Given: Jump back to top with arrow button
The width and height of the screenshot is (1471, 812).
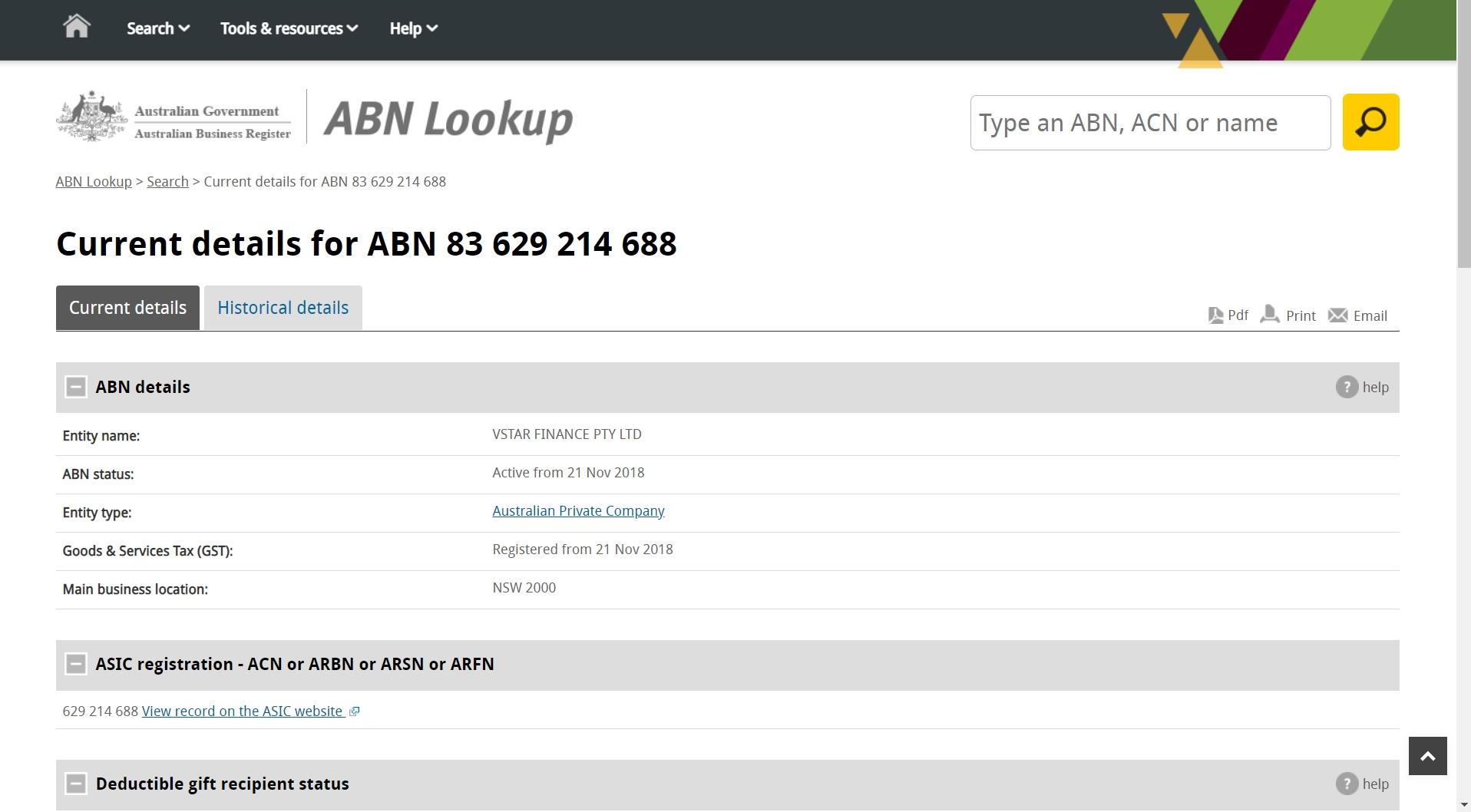Looking at the screenshot, I should [1427, 756].
